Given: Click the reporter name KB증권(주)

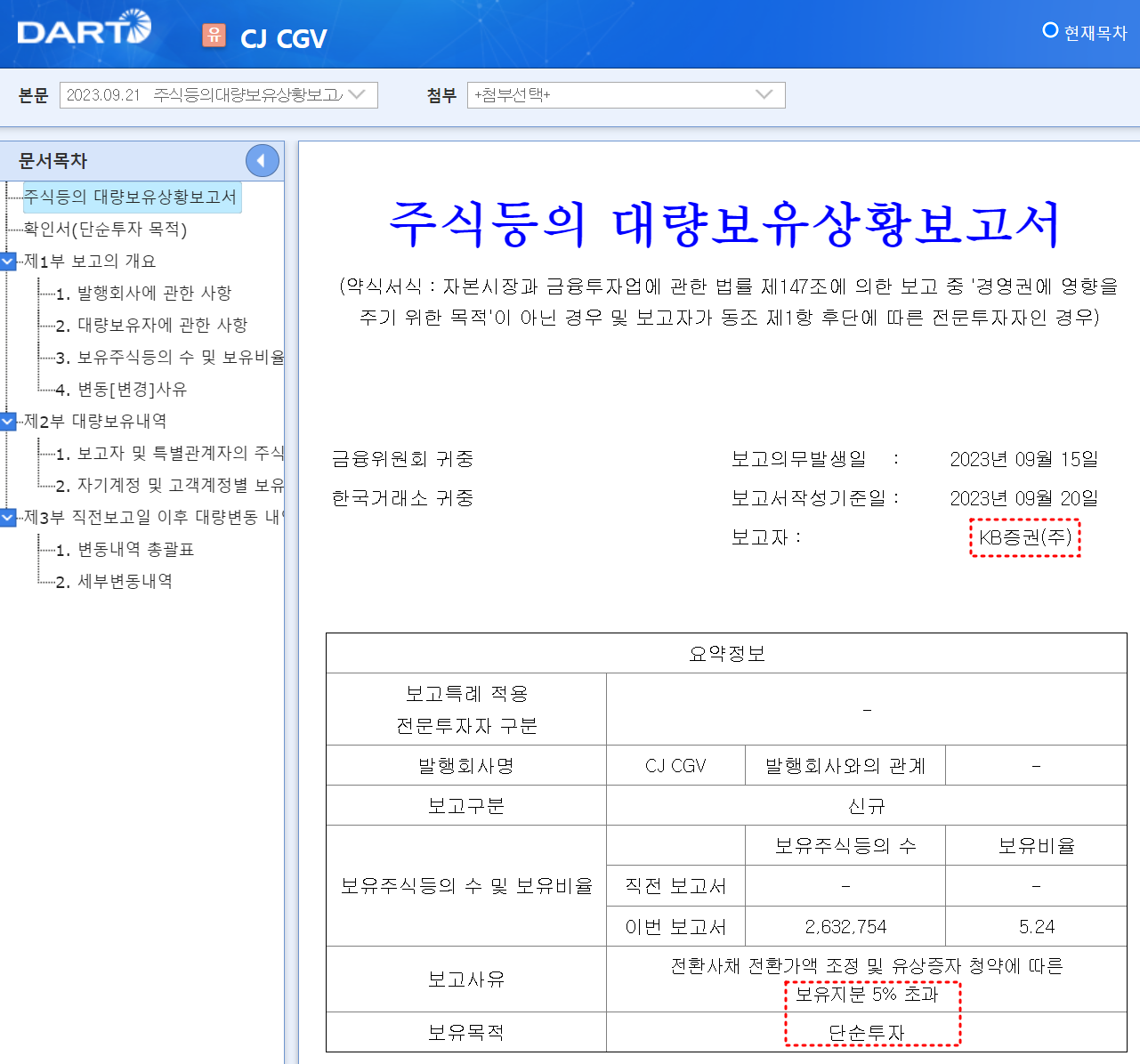Looking at the screenshot, I should pos(1025,537).
